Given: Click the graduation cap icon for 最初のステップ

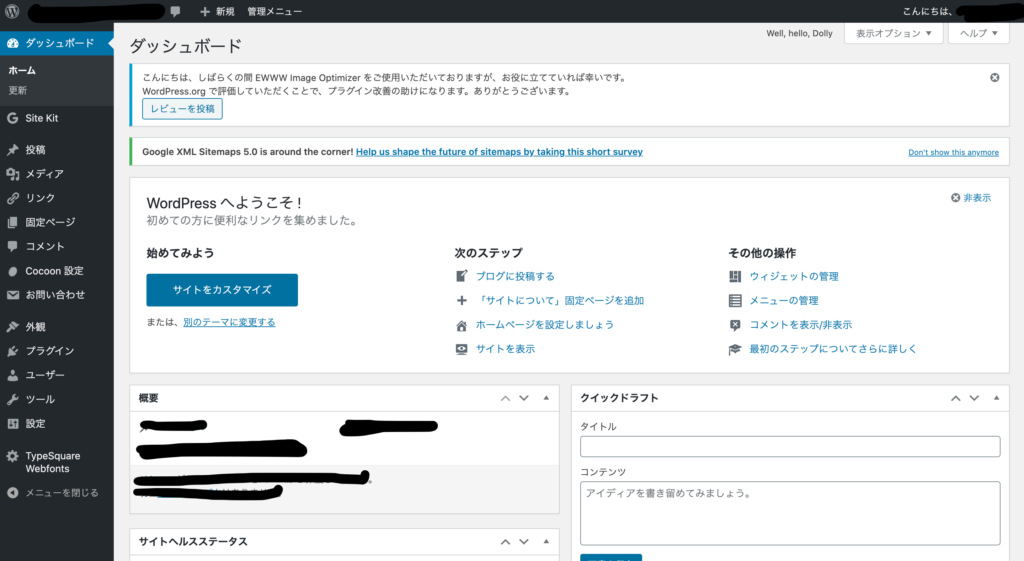Looking at the screenshot, I should tap(735, 349).
